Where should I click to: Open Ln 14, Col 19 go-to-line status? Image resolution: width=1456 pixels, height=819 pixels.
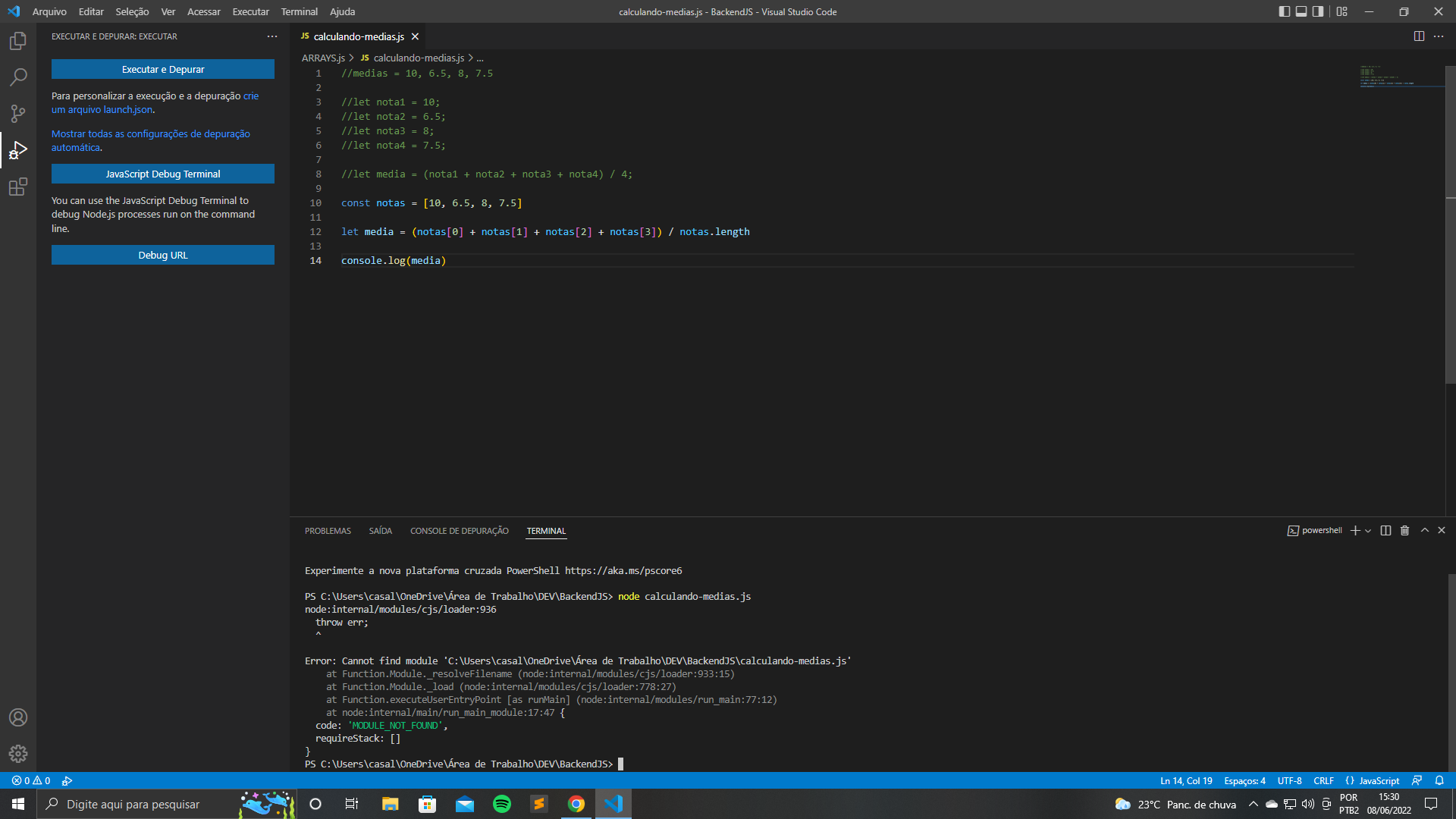click(x=1186, y=780)
